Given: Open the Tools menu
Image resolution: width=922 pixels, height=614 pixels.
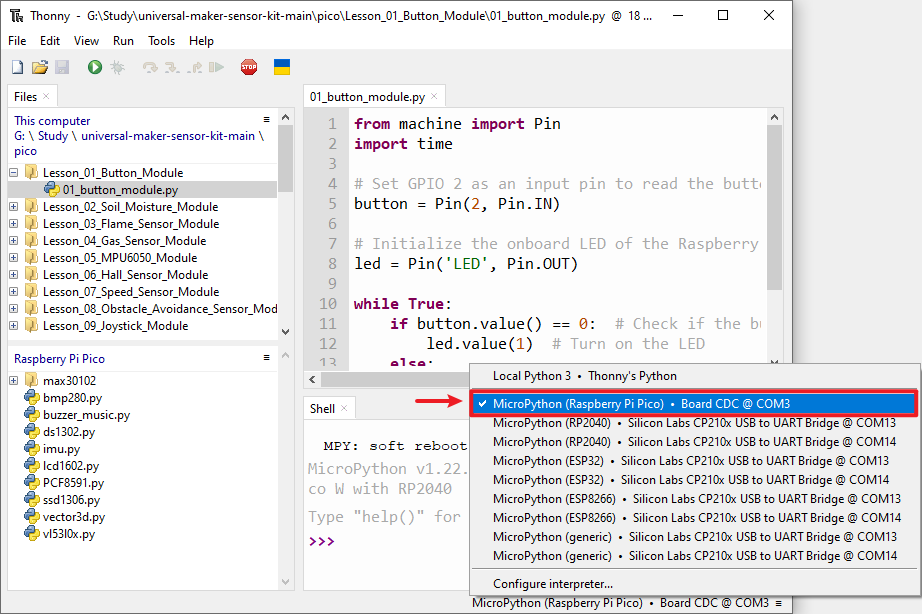Looking at the screenshot, I should coord(161,41).
